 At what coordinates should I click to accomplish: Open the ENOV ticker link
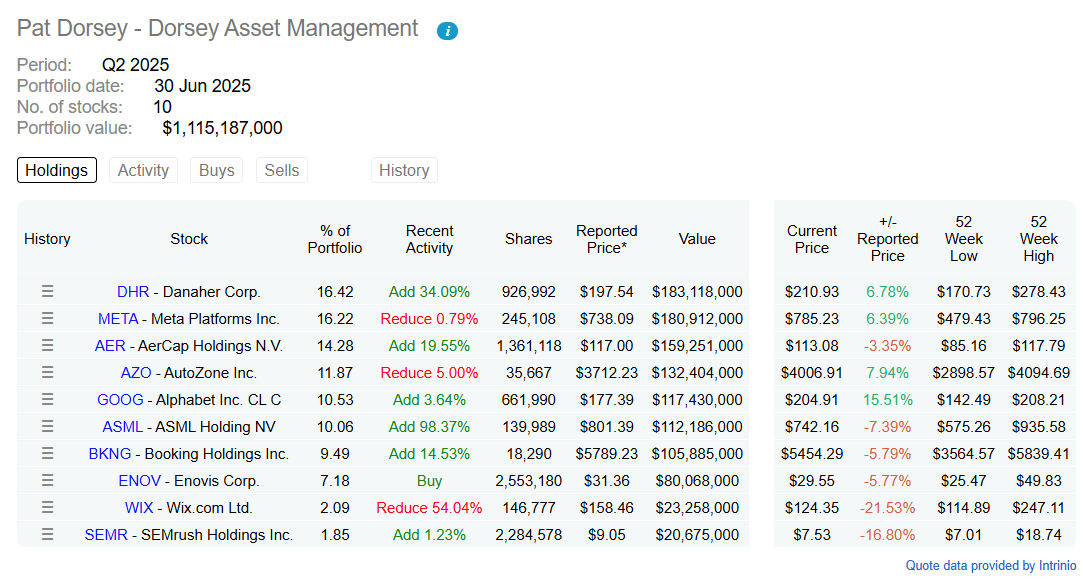click(x=140, y=480)
